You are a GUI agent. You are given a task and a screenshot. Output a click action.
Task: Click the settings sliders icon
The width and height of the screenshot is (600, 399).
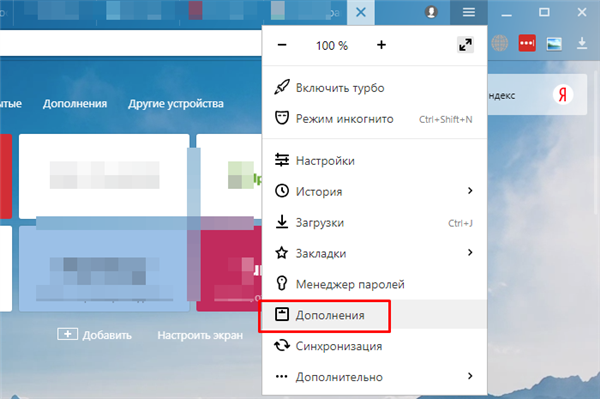coord(282,160)
